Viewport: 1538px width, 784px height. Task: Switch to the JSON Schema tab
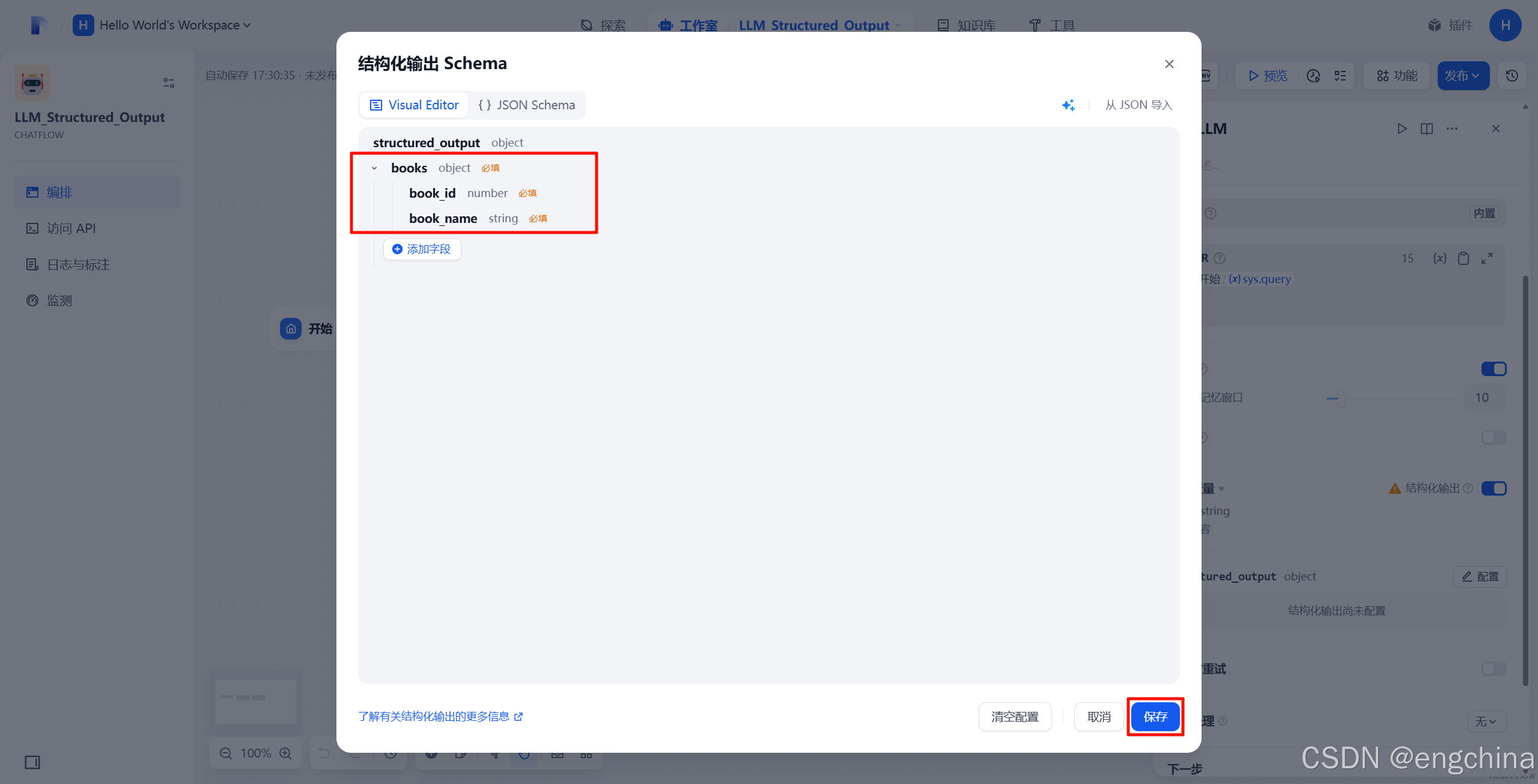[527, 105]
